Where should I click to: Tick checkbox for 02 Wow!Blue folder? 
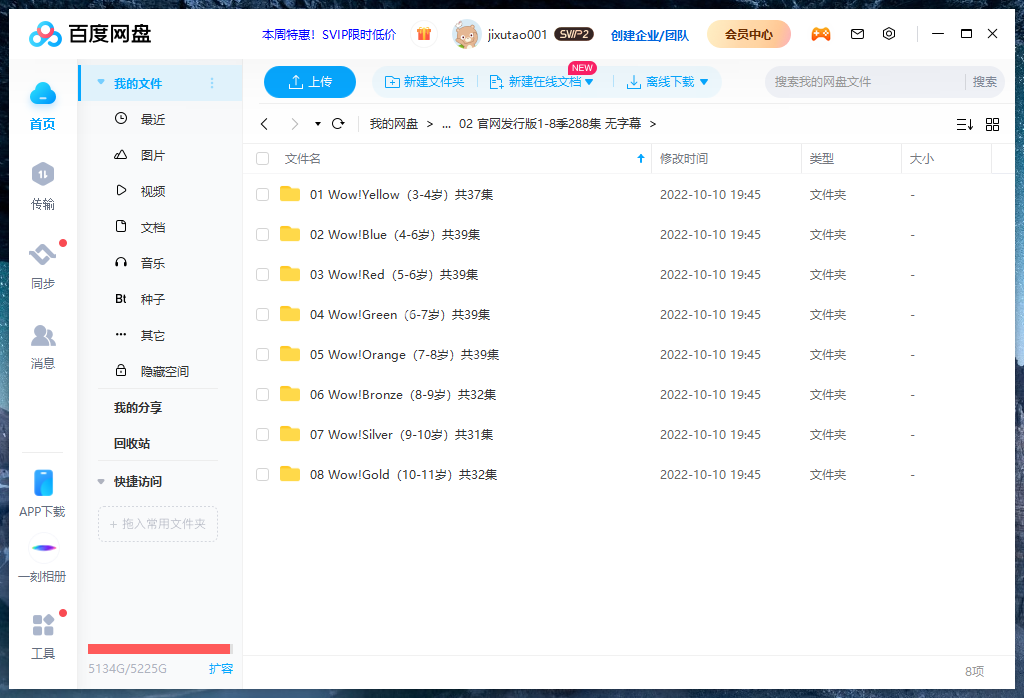(263, 234)
